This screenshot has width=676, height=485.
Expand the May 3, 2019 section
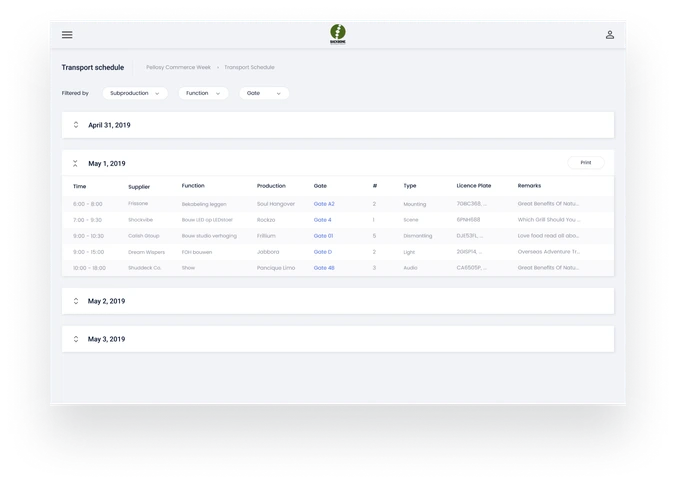tap(76, 339)
